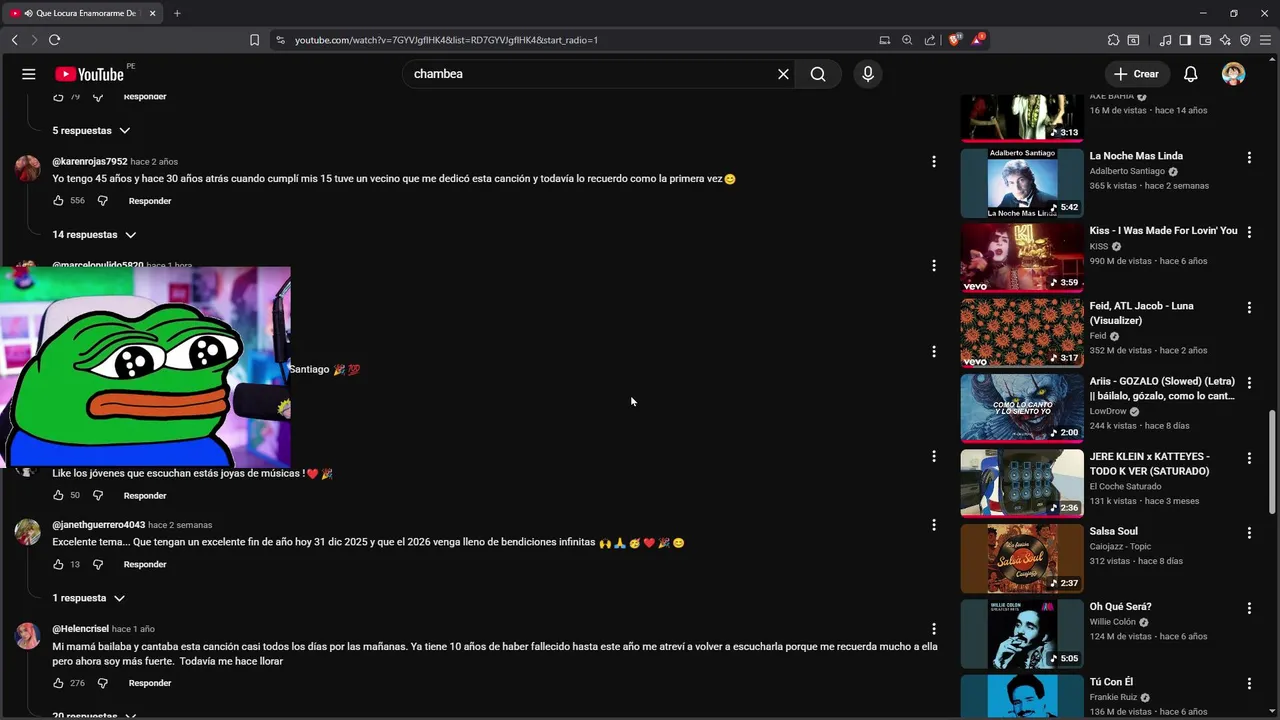This screenshot has height=720, width=1280.
Task: Start voice search with microphone
Action: click(868, 74)
